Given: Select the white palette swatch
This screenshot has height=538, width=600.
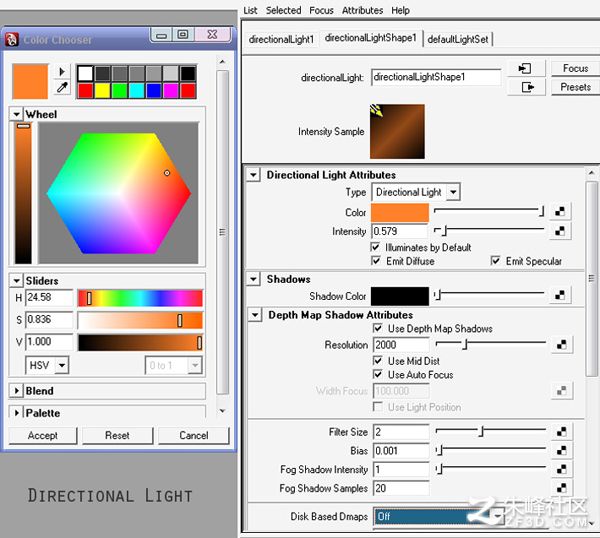Looking at the screenshot, I should [85, 73].
